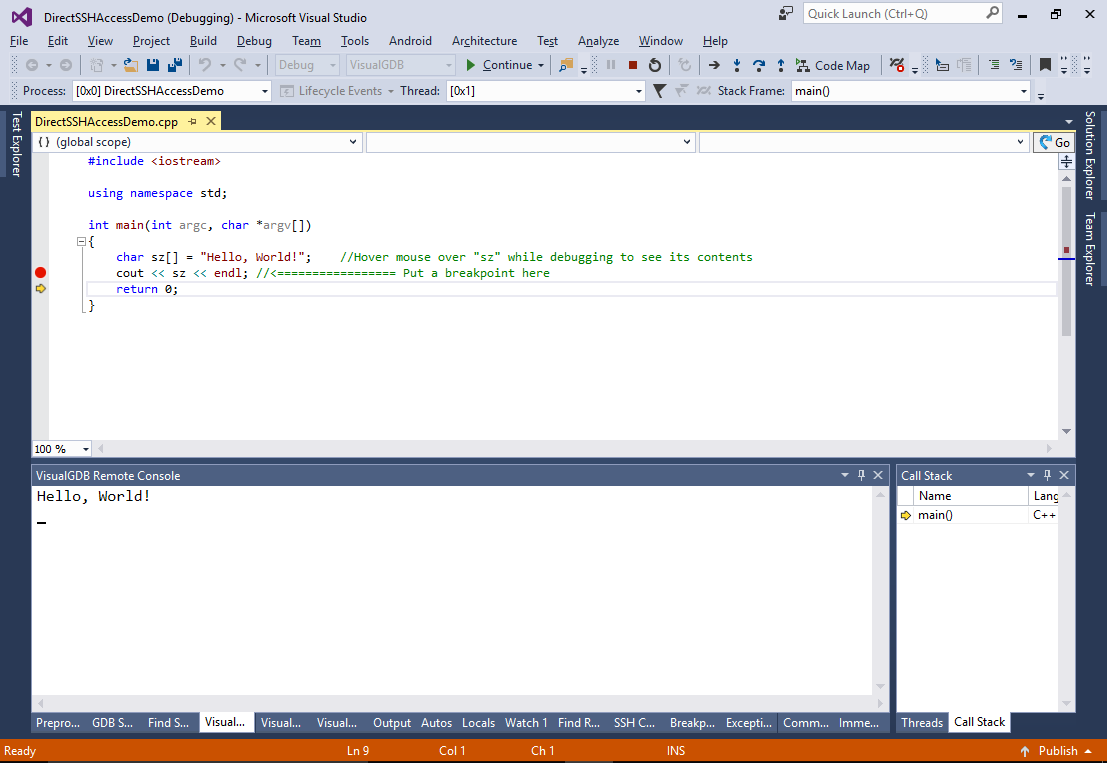The image size is (1107, 763).
Task: Save the current file with floppy icon
Action: coord(152,65)
